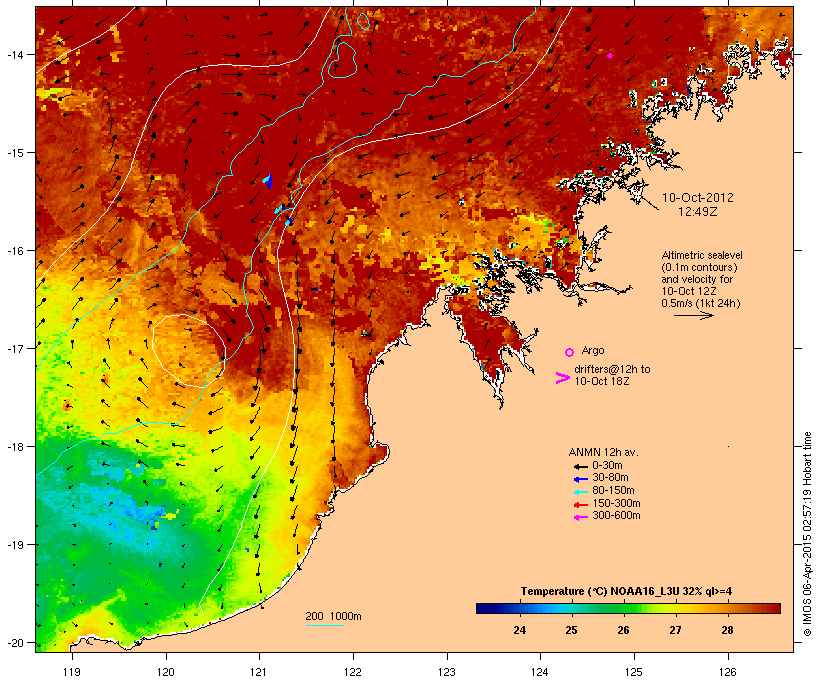Click latitude axis label '-20'
The image size is (820, 680).
(x=15, y=643)
